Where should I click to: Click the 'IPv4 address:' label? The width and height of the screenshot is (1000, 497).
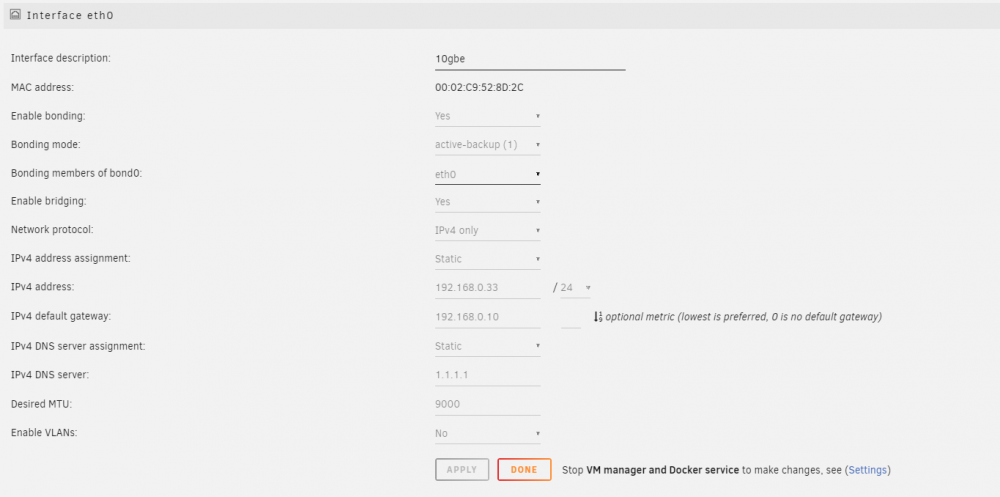click(43, 287)
